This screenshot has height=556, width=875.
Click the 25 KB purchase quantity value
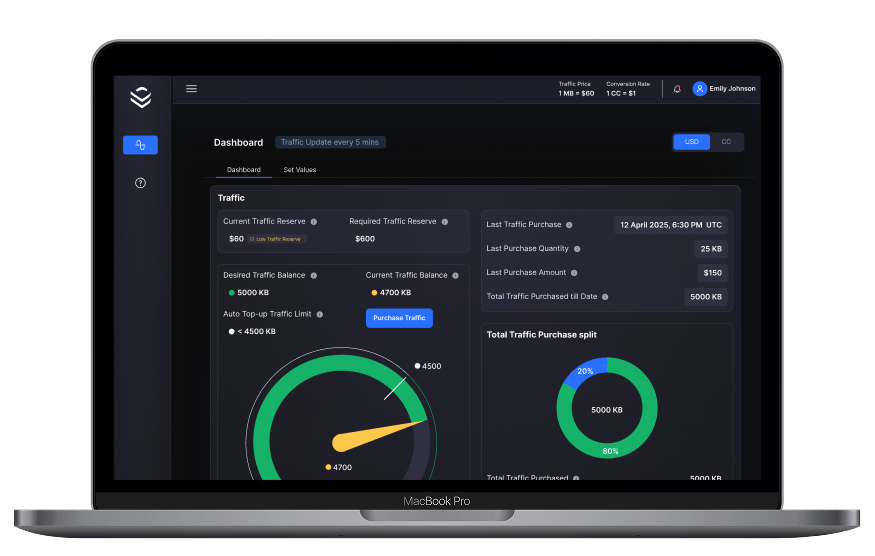point(711,249)
